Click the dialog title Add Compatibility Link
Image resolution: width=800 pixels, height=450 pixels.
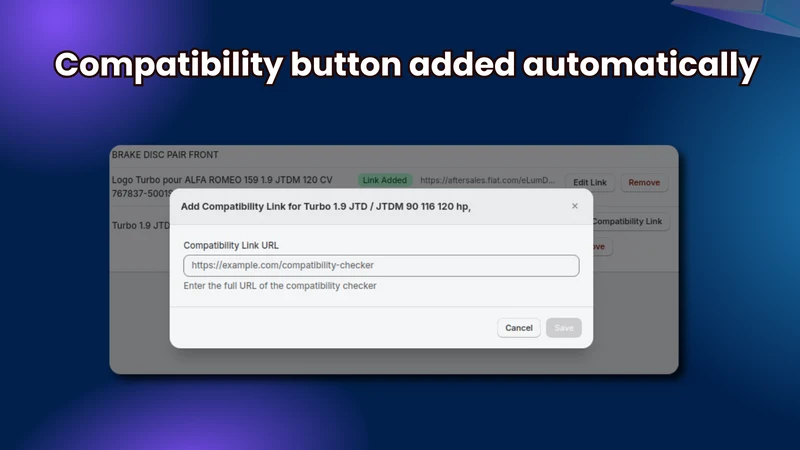(326, 207)
